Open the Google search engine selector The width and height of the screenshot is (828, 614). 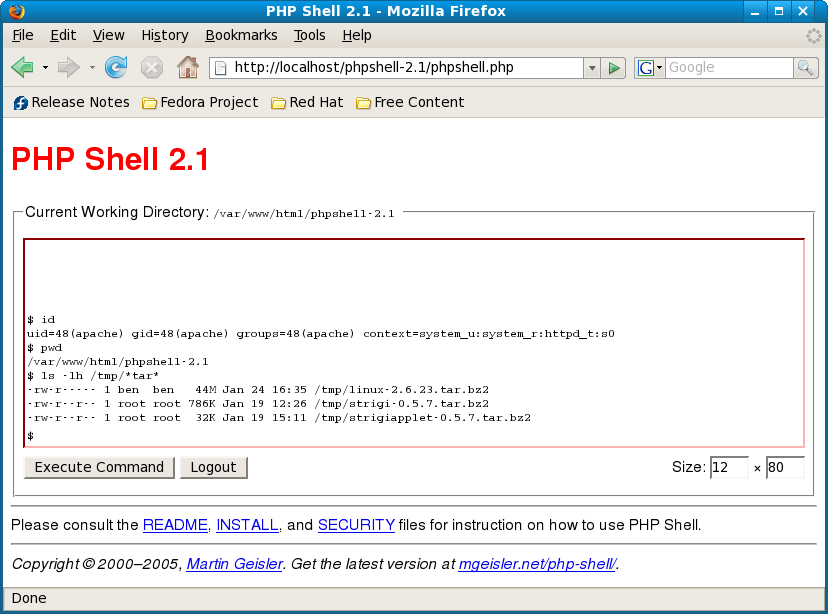(x=650, y=68)
